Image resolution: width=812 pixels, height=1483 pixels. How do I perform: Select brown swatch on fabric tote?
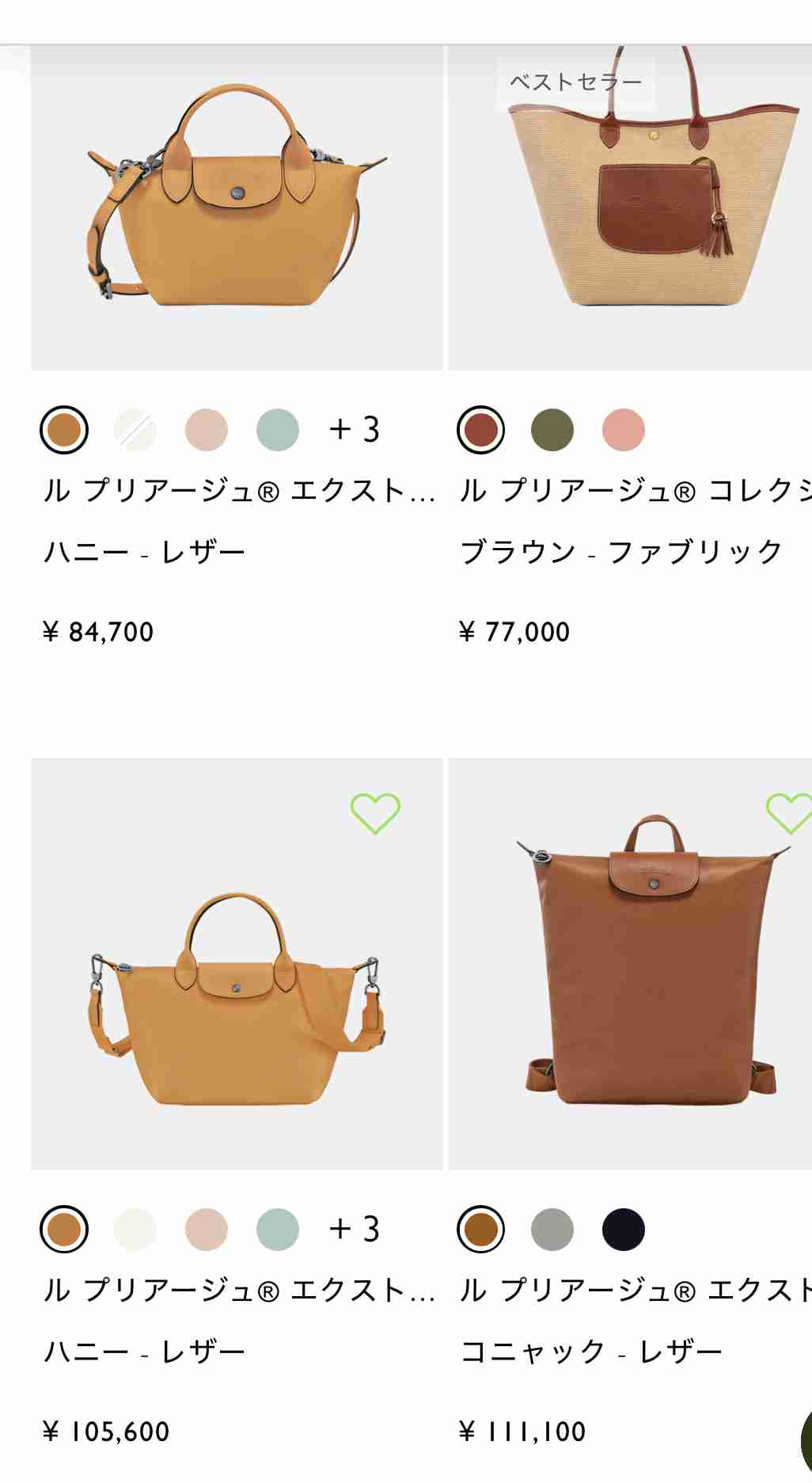481,430
